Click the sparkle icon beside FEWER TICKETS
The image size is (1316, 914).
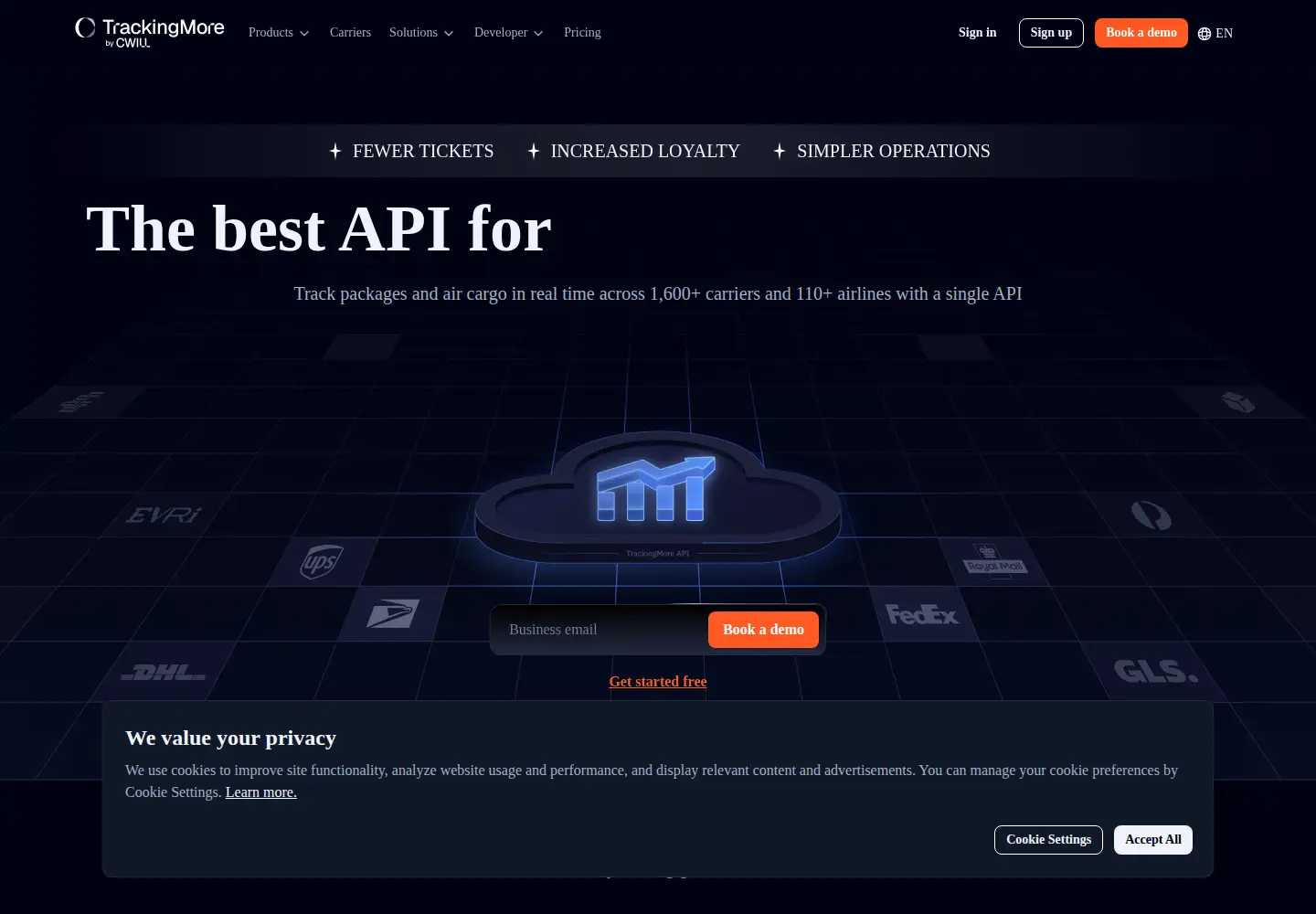coord(335,151)
